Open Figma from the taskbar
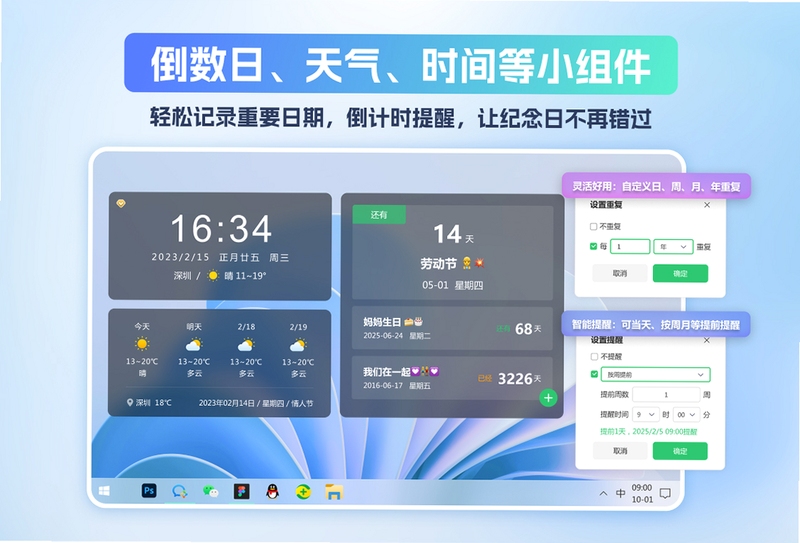This screenshot has height=543, width=800. [241, 491]
